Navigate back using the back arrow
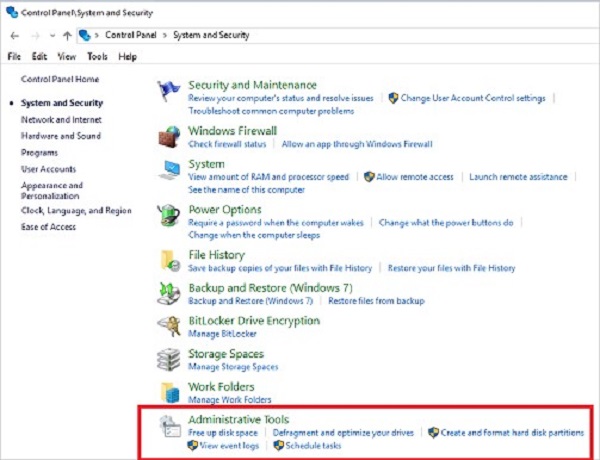 13,36
